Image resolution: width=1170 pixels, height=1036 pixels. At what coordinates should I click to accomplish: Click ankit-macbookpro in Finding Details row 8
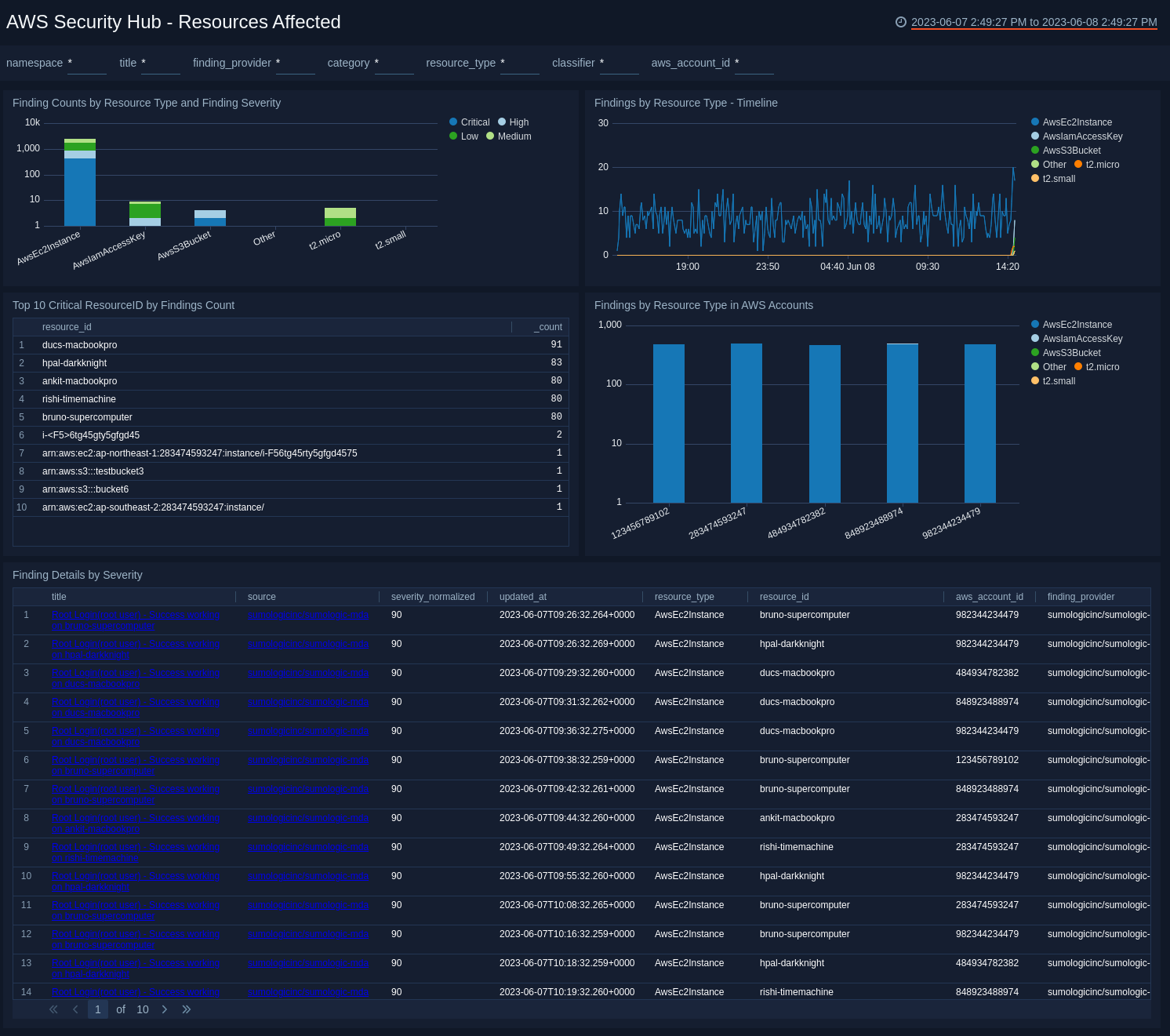click(x=797, y=818)
